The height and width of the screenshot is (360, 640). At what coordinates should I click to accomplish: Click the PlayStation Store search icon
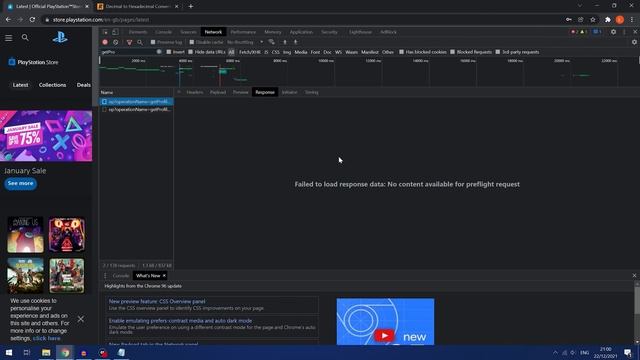click(25, 38)
